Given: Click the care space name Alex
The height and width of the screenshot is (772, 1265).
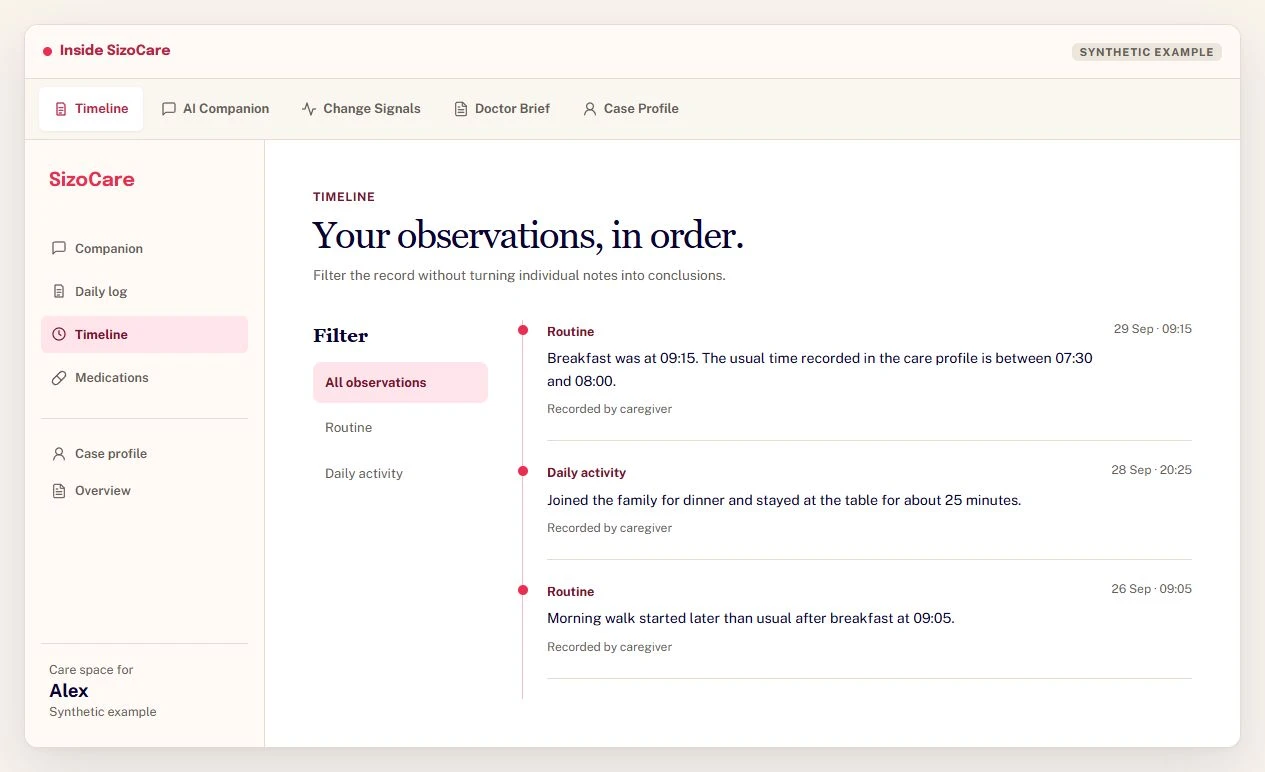Looking at the screenshot, I should (69, 691).
